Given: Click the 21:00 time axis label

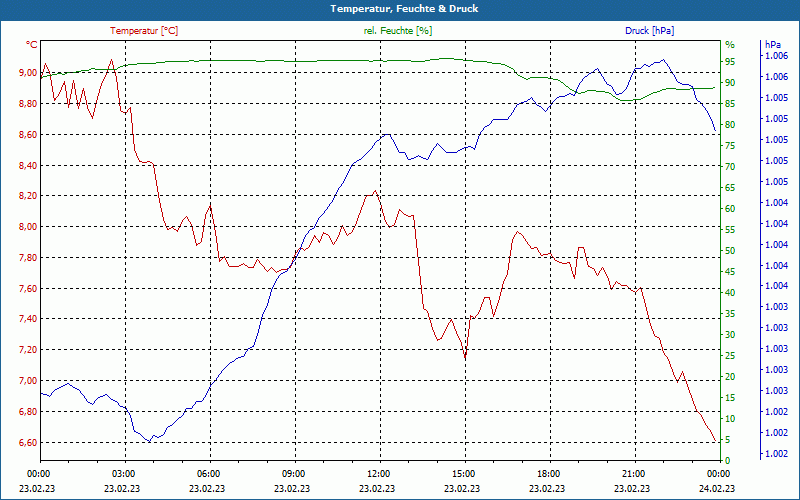Looking at the screenshot, I should 634,473.
